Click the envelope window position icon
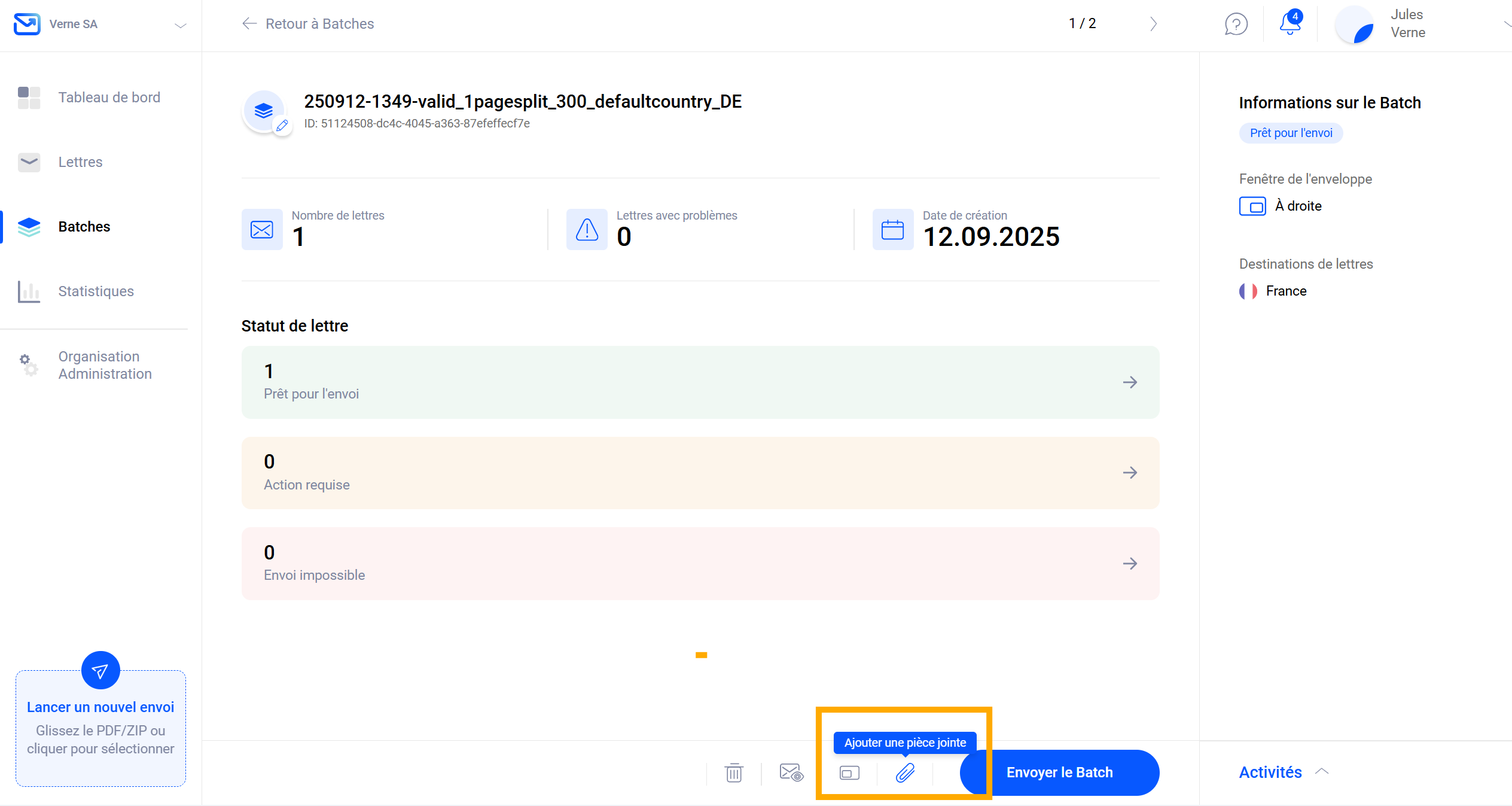 [849, 772]
